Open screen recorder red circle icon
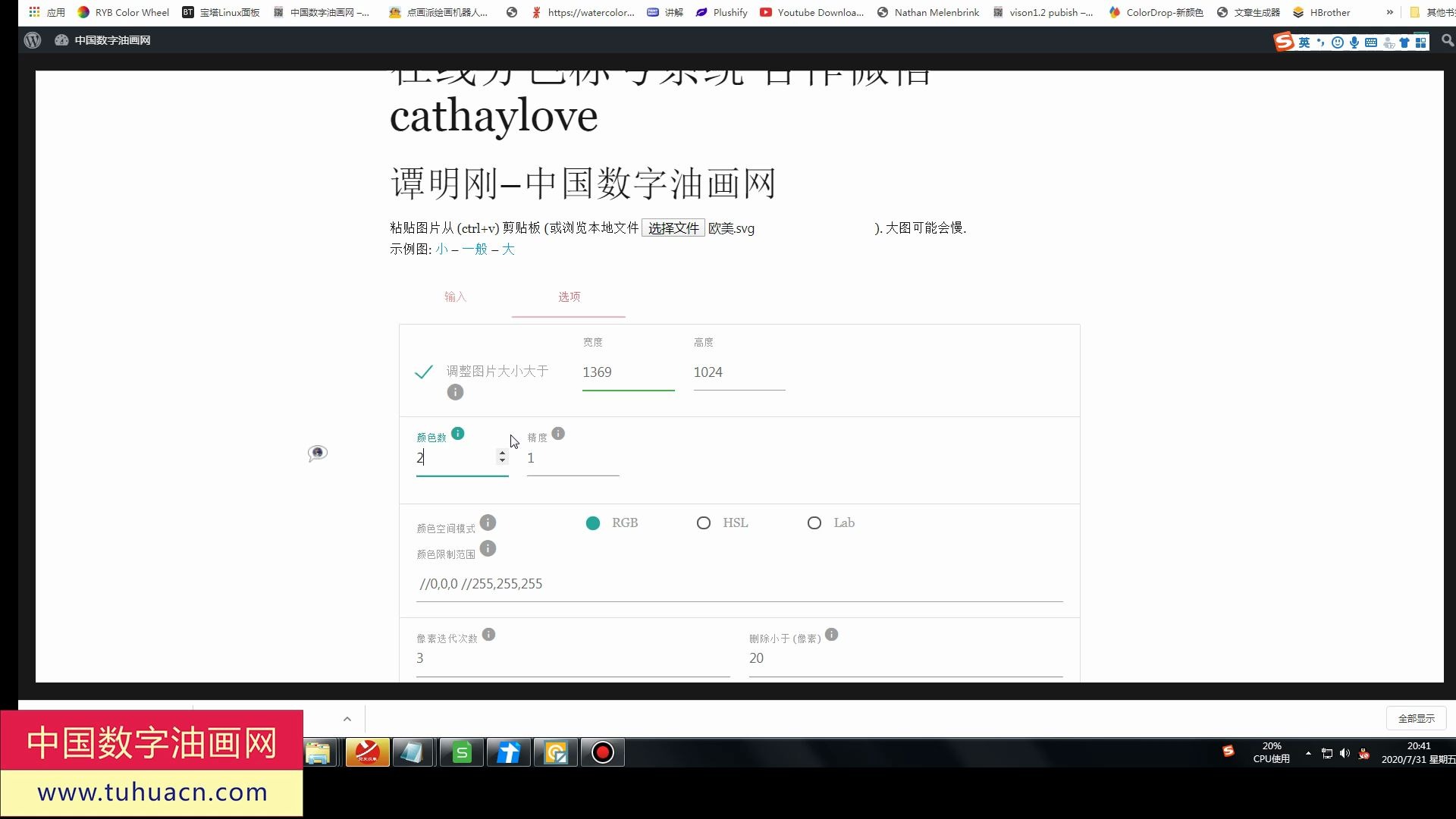This screenshot has width=1456, height=819. [x=603, y=752]
